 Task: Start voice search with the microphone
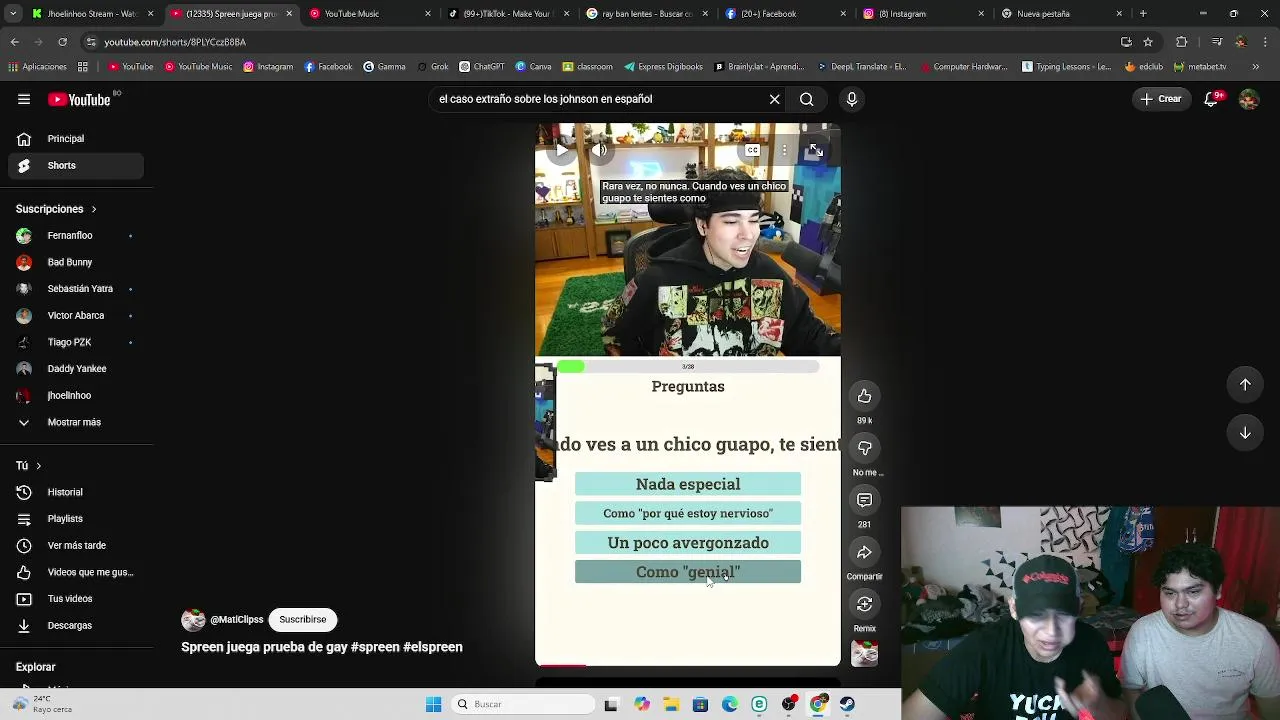(852, 99)
